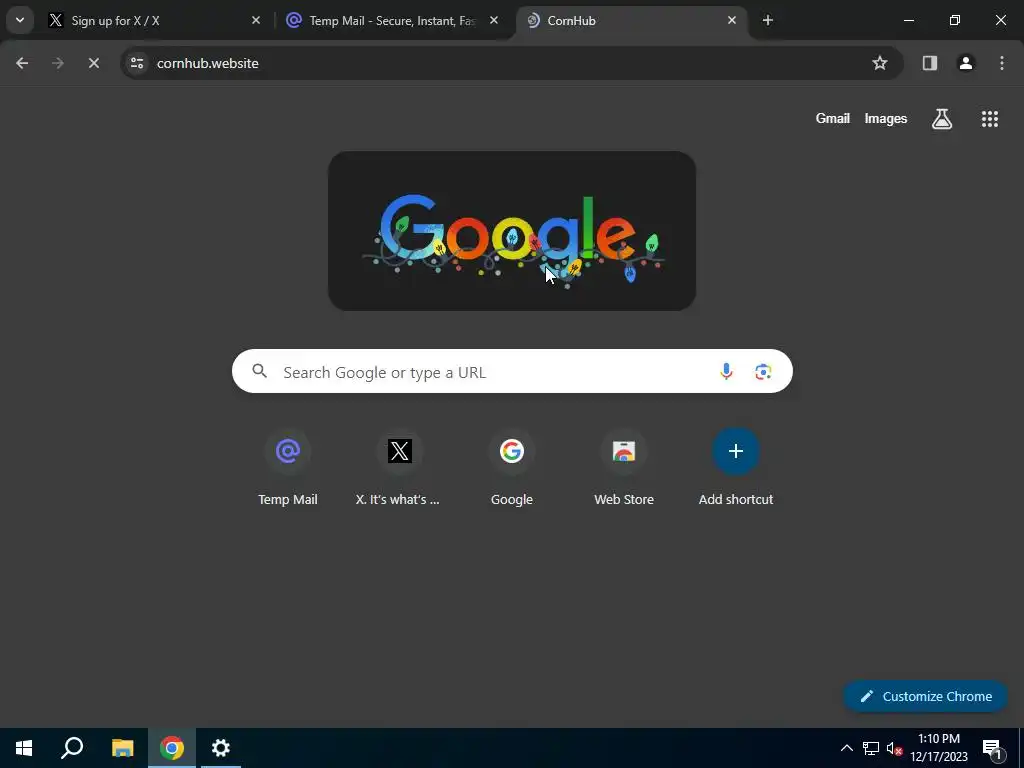This screenshot has width=1024, height=768.
Task: Open the Temp Mail shortcut
Action: coord(288,468)
